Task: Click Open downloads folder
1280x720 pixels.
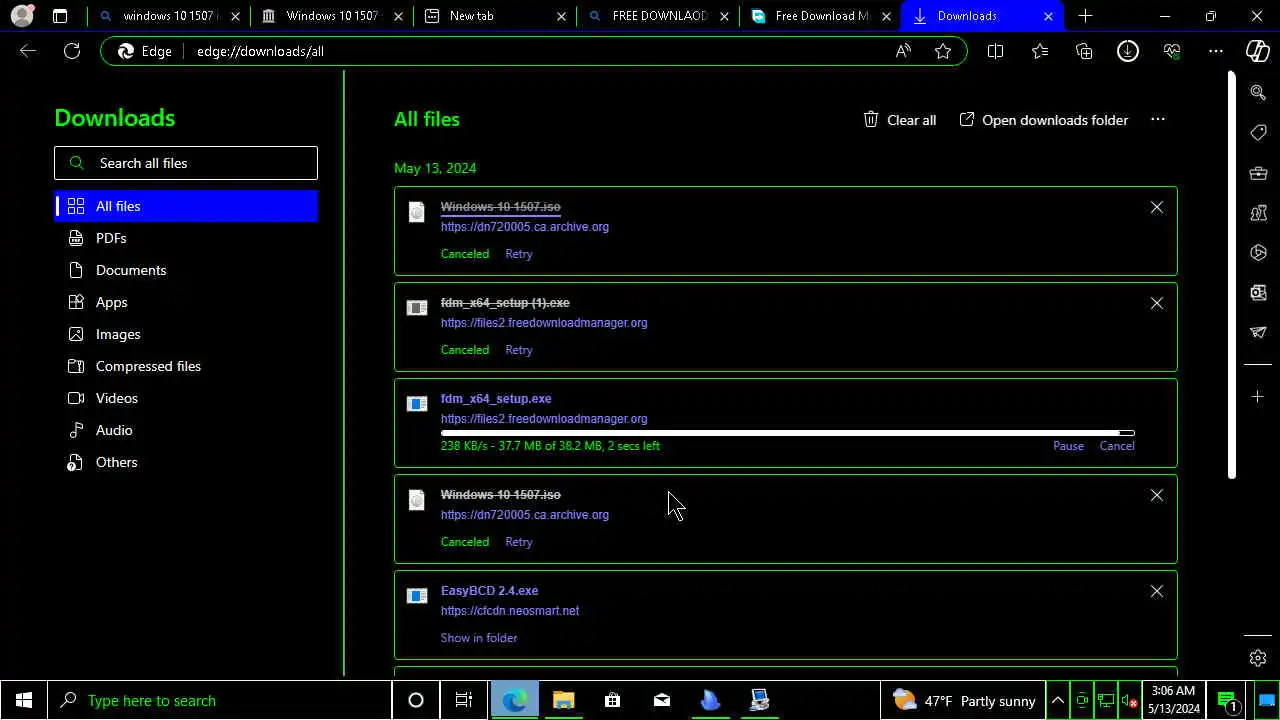Action: 1044,119
